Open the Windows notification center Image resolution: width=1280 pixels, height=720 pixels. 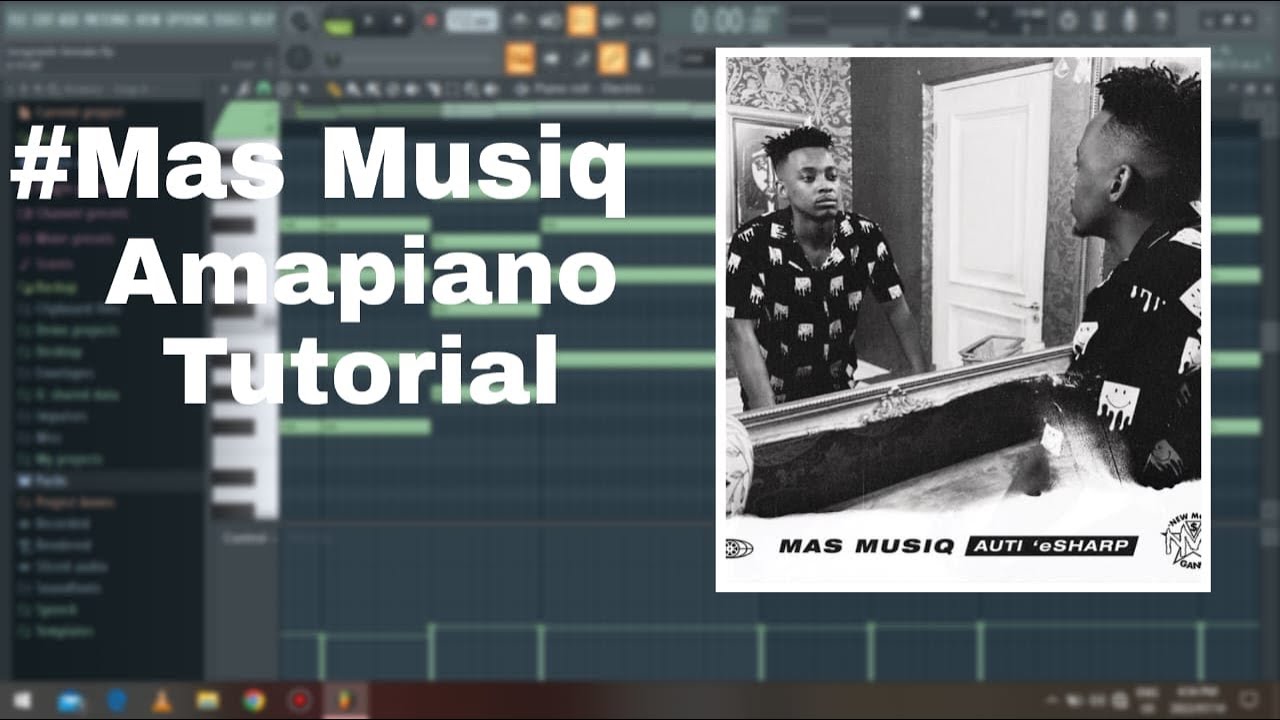1248,700
